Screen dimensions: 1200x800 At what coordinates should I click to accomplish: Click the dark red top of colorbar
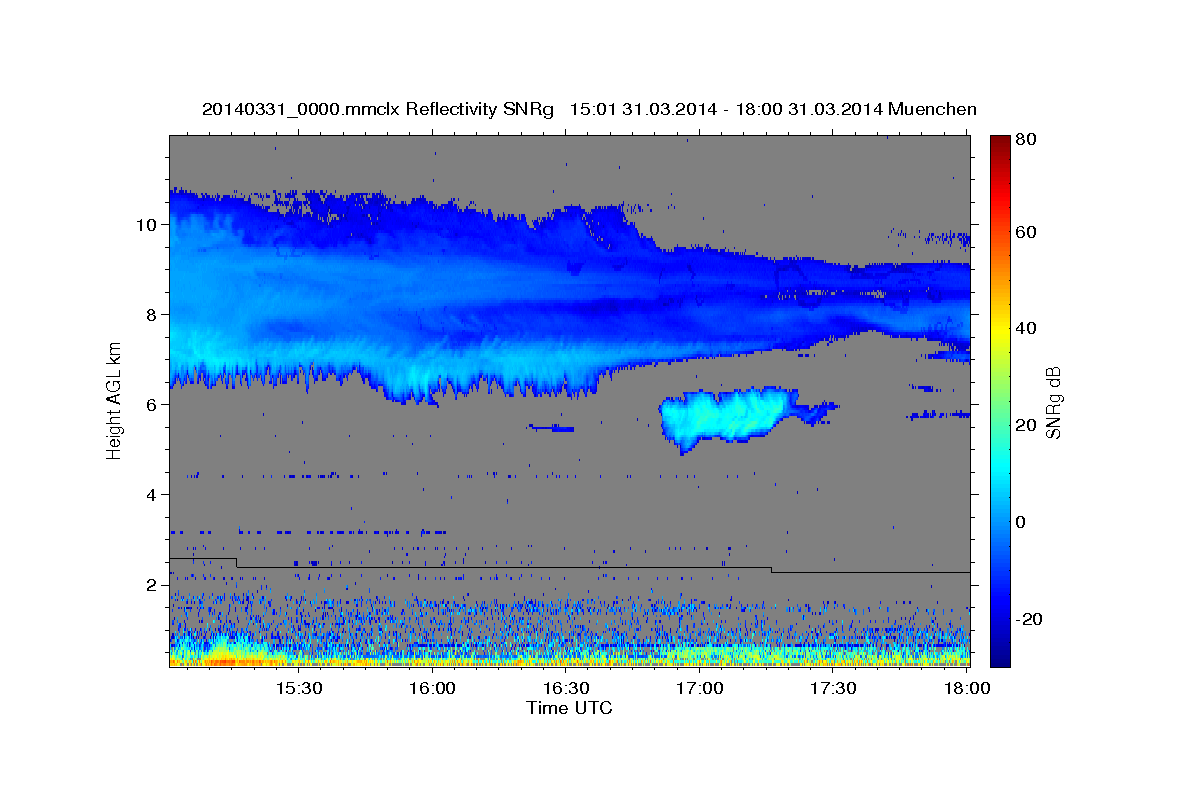[x=1000, y=145]
